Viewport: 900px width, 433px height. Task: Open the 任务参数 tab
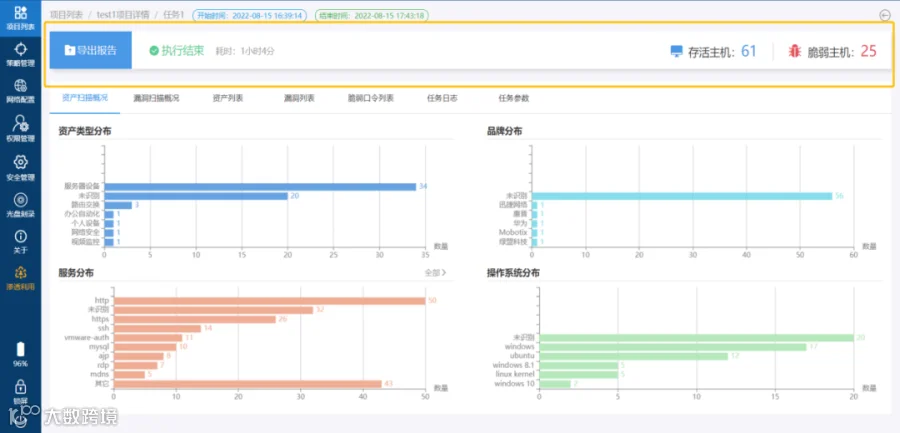pyautogui.click(x=514, y=98)
